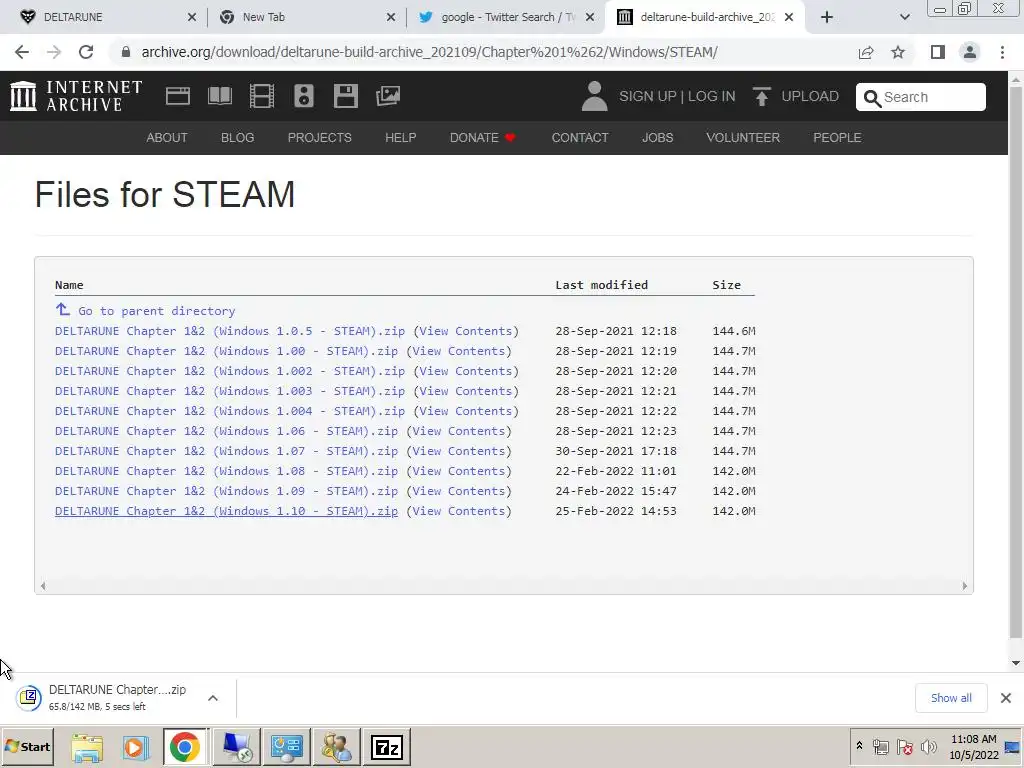Expand the DELTARUNE download item options arrow

tap(213, 698)
